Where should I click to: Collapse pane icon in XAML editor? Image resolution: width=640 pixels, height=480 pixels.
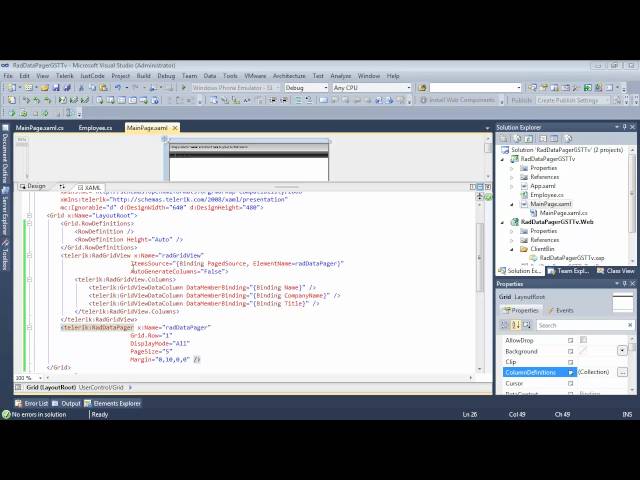(x=488, y=187)
